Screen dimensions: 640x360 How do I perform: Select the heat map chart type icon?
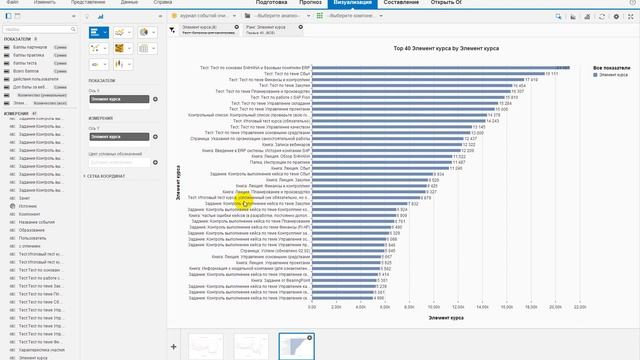(x=119, y=48)
